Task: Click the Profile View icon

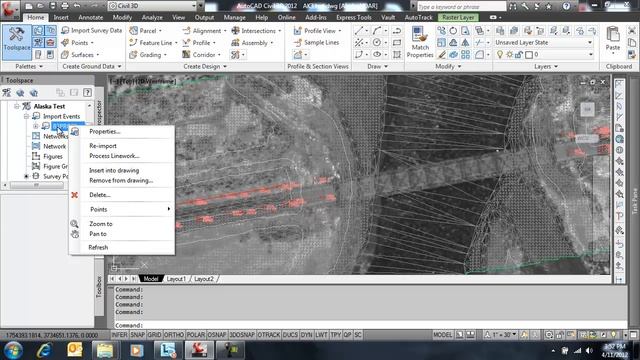Action: click(x=298, y=31)
